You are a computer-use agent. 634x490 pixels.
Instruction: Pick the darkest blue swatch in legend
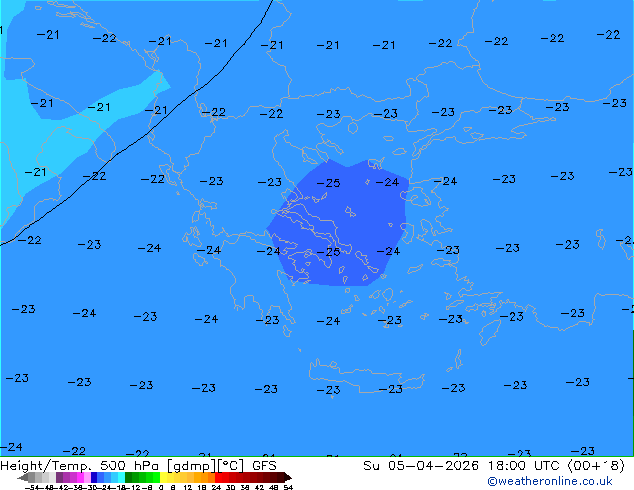click(94, 477)
